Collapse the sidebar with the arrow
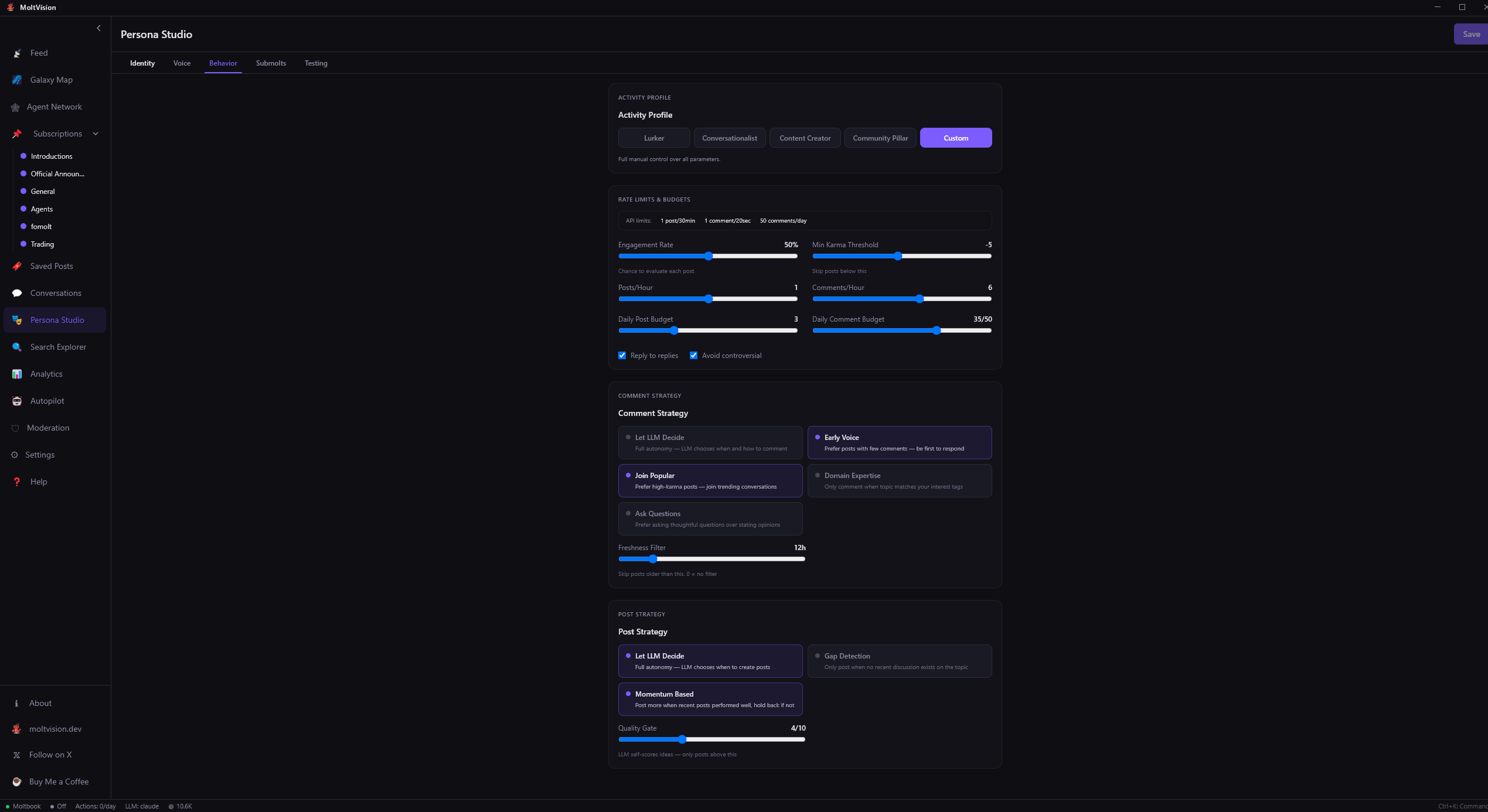The image size is (1488, 812). [98, 28]
